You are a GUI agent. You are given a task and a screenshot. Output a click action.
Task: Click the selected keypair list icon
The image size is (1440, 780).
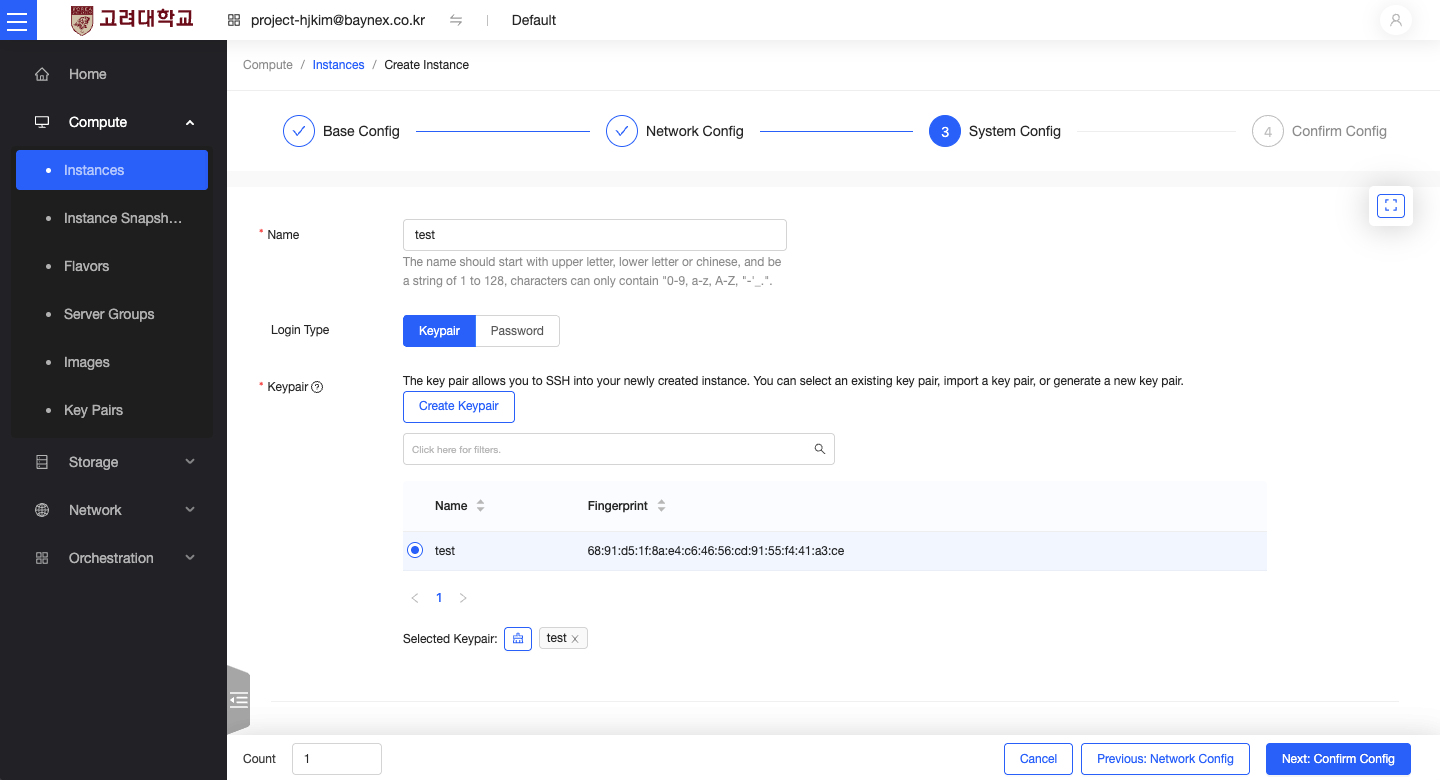click(518, 638)
